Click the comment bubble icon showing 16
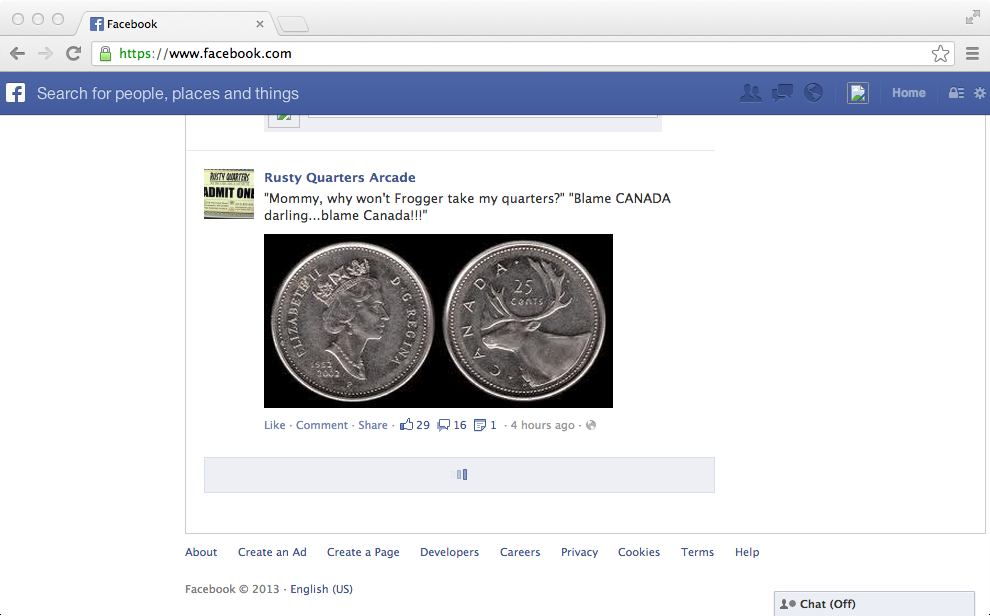Screen dimensions: 990x616 (444, 425)
